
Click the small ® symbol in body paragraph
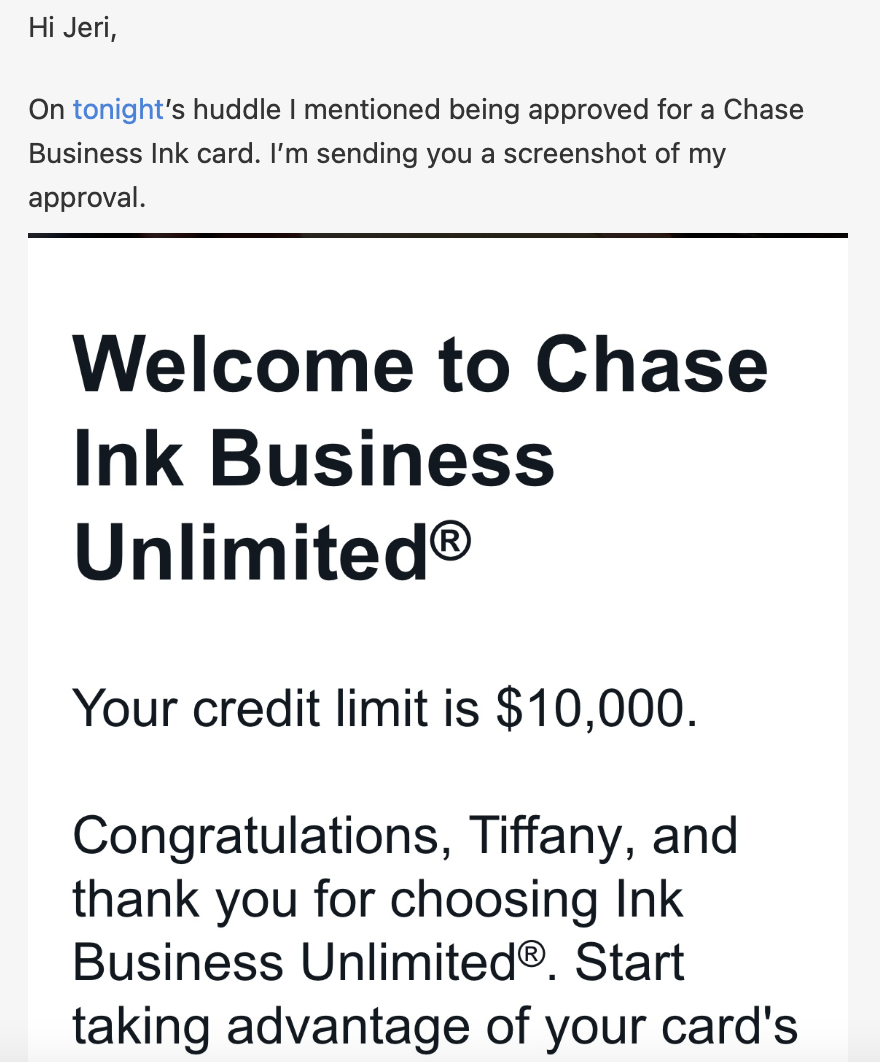pos(531,954)
